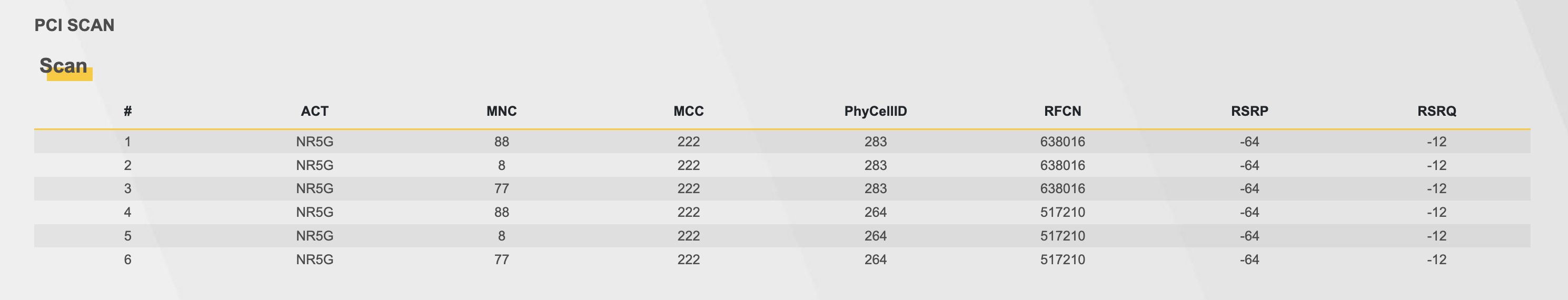Select row number 6 in the scan table
1568x300 pixels.
pos(128,260)
